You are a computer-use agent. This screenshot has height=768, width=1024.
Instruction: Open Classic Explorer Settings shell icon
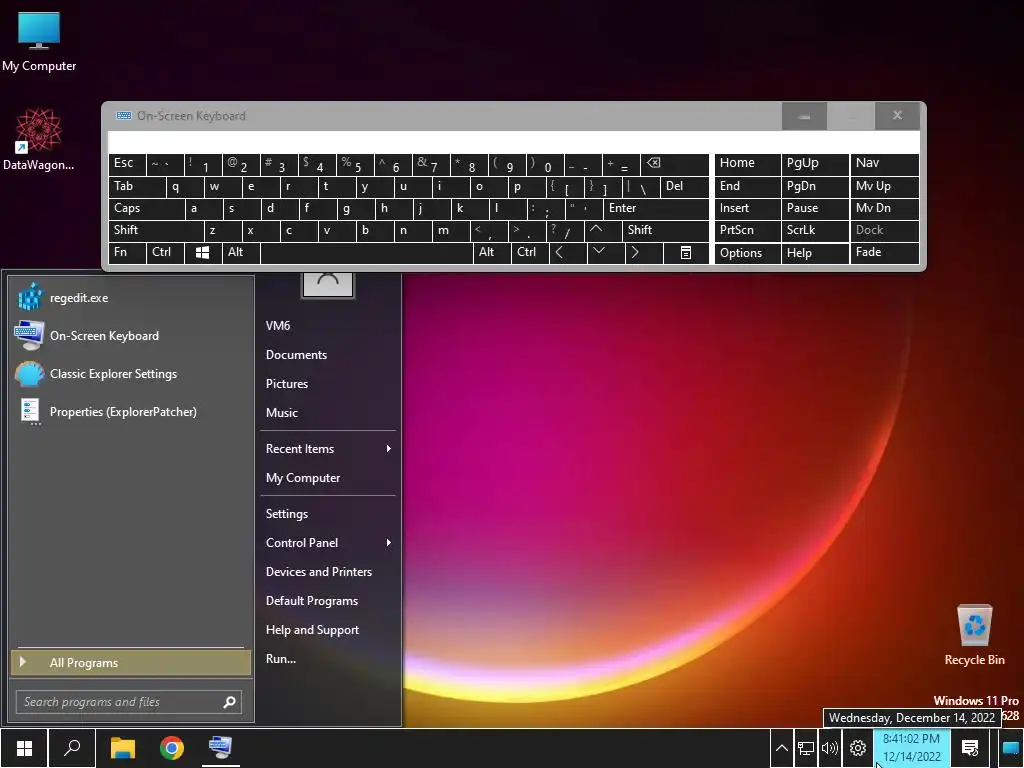[29, 374]
